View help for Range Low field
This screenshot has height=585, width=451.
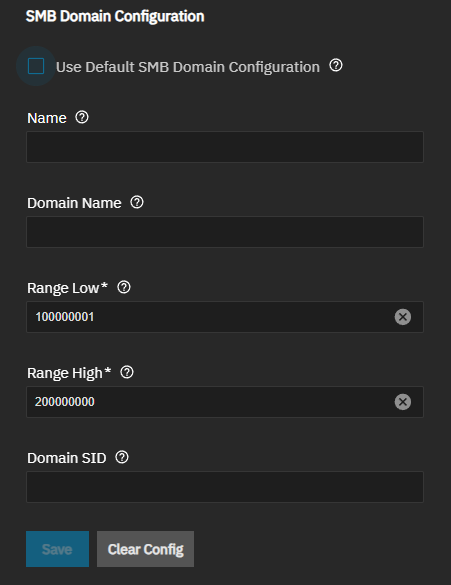124,287
